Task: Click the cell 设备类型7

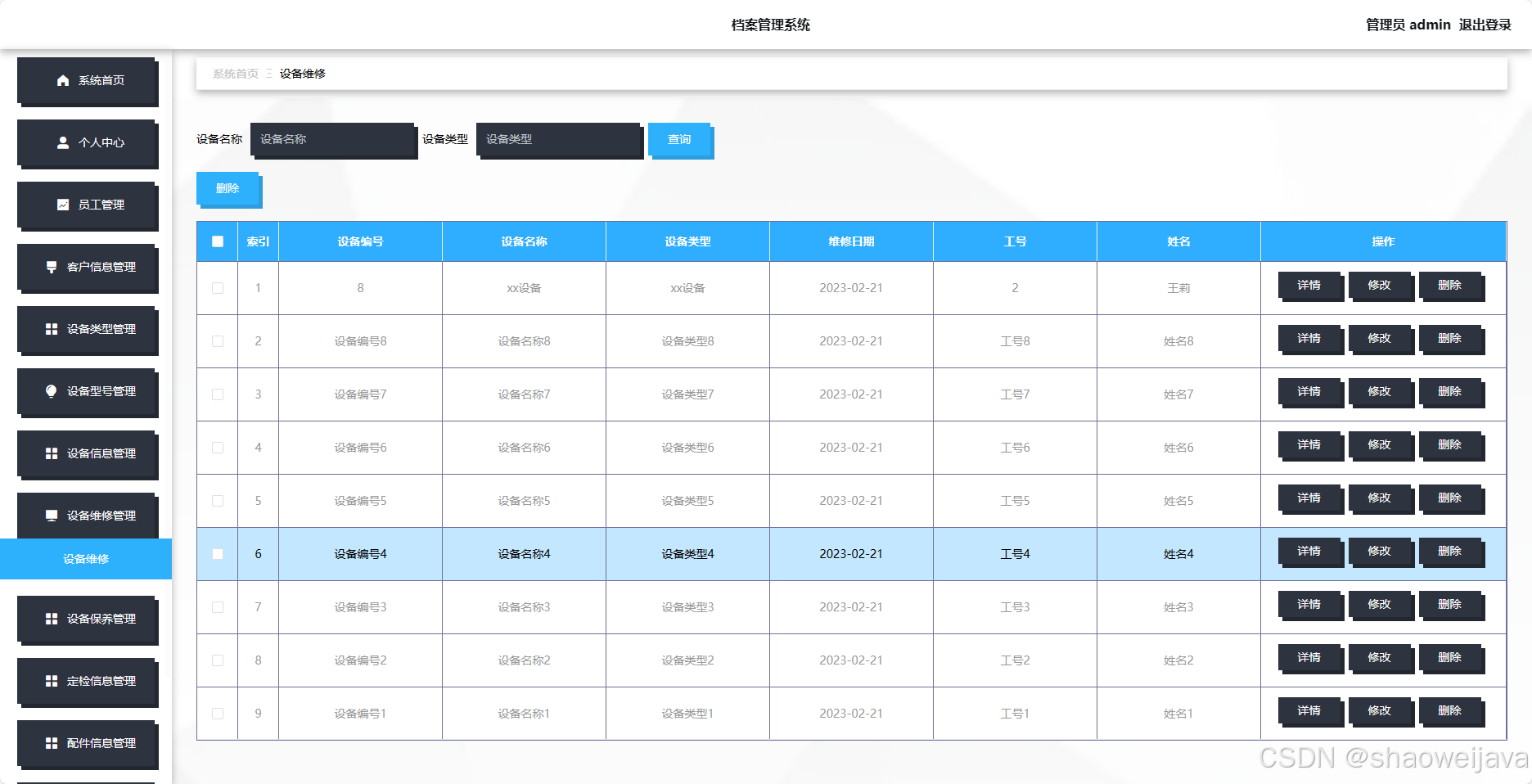Action: coord(687,394)
